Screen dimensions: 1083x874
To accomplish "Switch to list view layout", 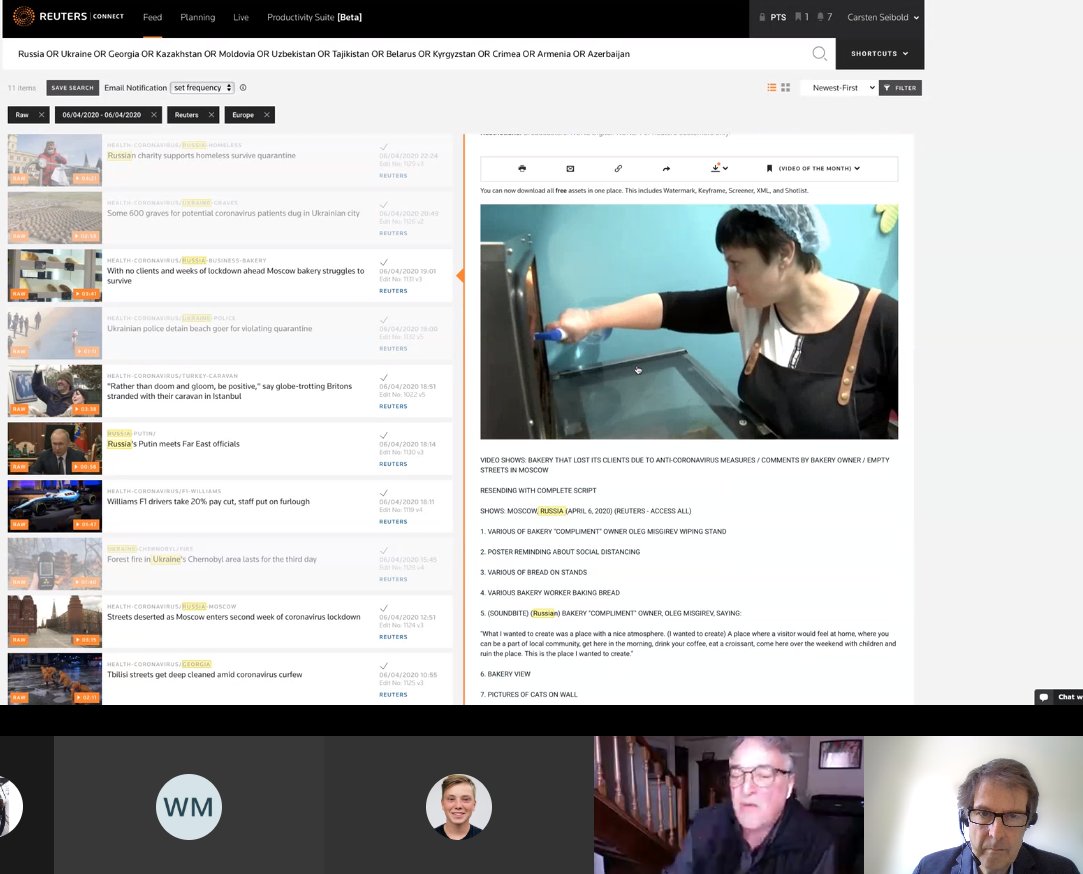I will [771, 88].
